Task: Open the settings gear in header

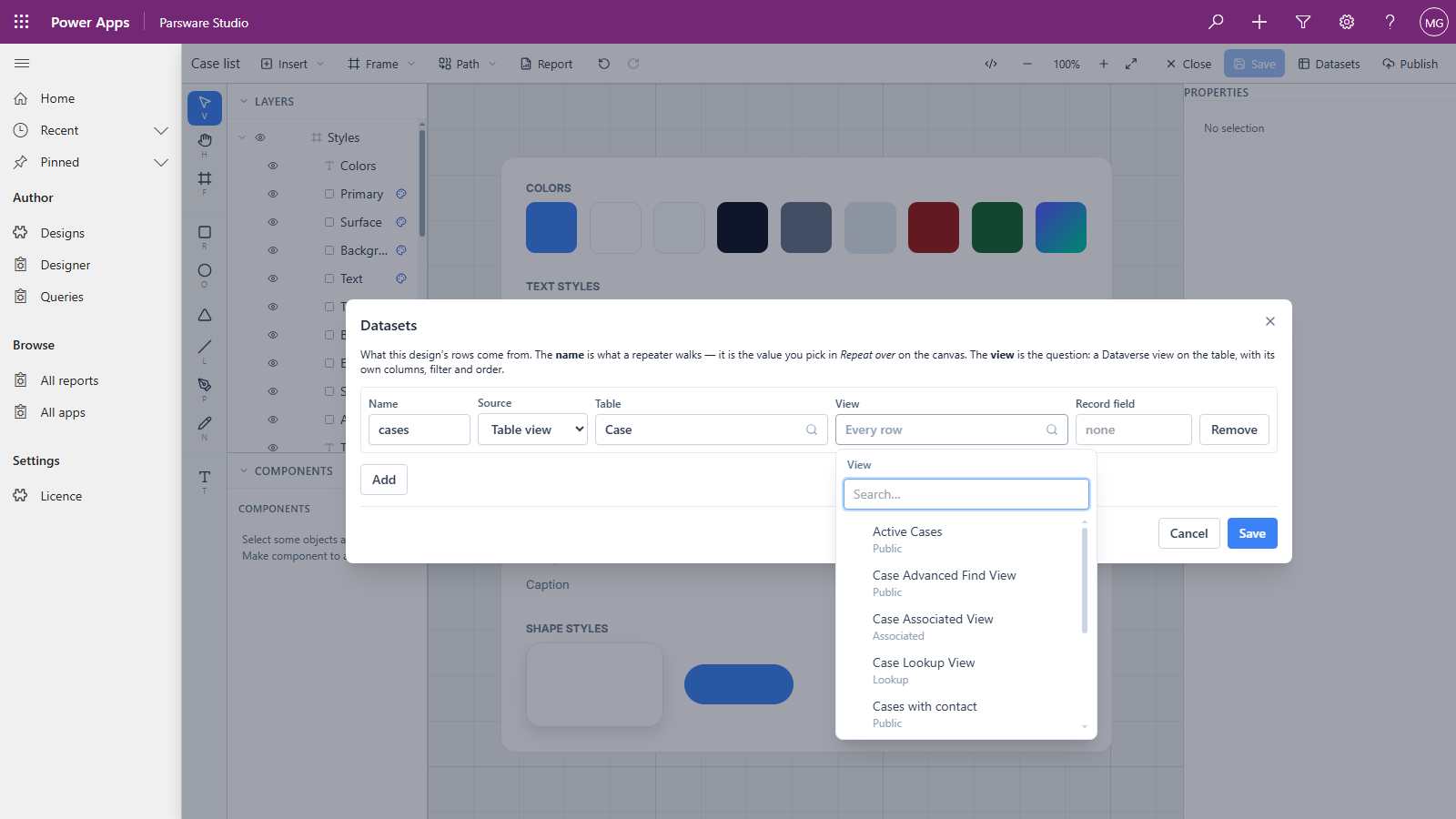Action: coord(1347,22)
